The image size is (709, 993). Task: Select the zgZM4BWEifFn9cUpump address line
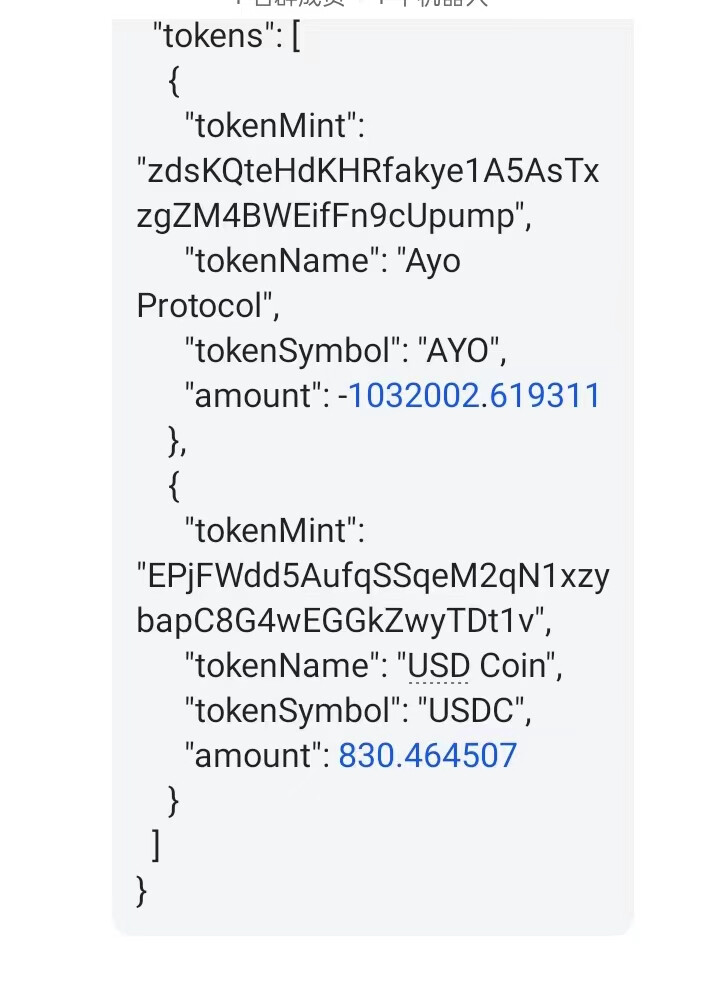[334, 217]
